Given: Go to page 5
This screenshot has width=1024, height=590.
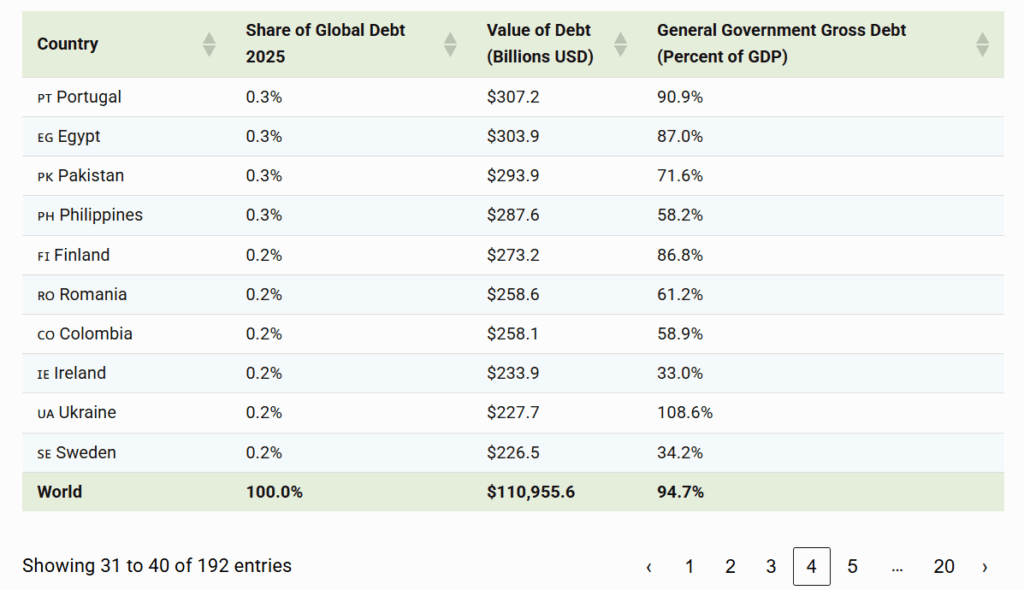Looking at the screenshot, I should click(852, 567).
